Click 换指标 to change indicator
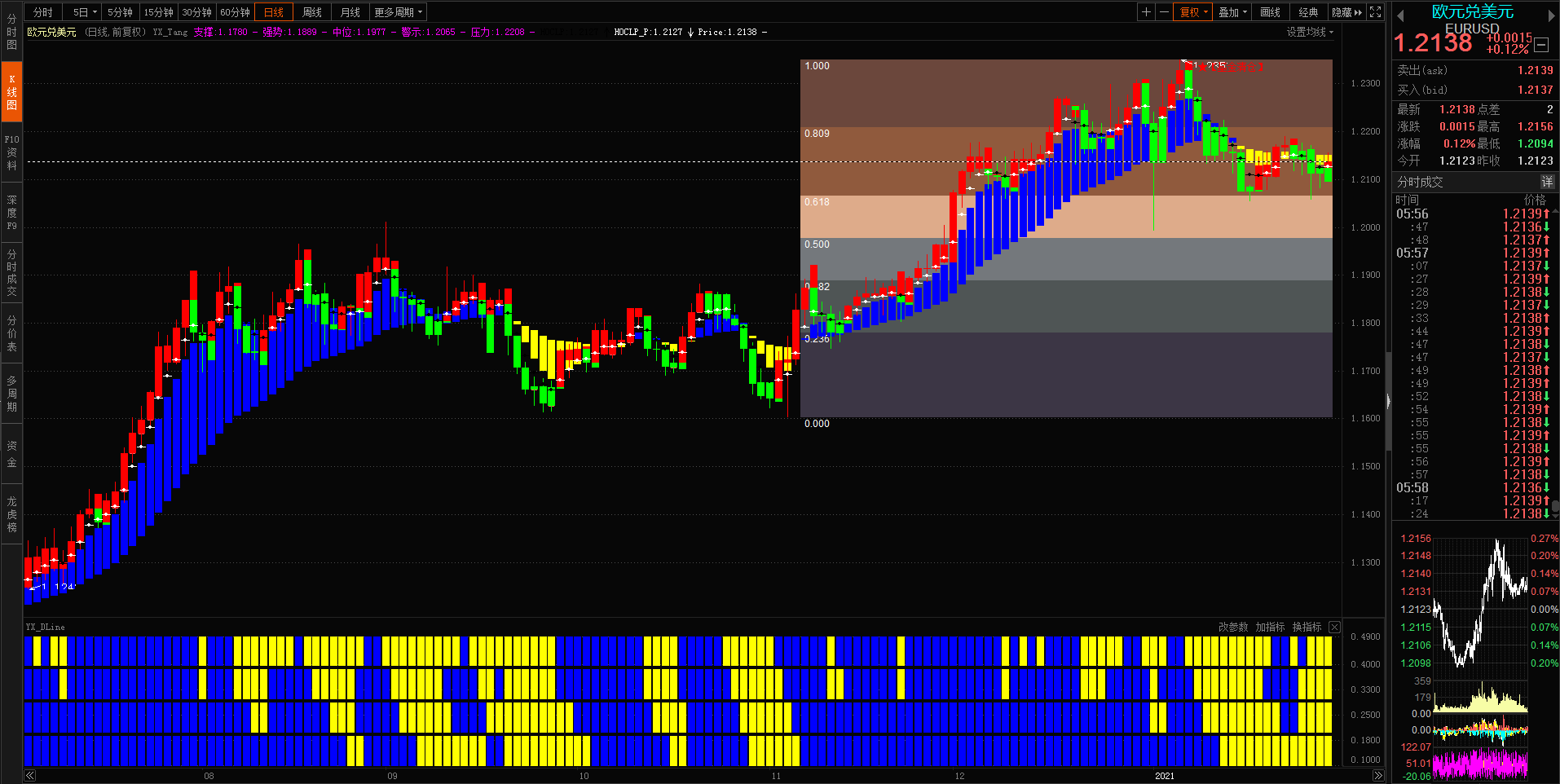 coord(1307,627)
